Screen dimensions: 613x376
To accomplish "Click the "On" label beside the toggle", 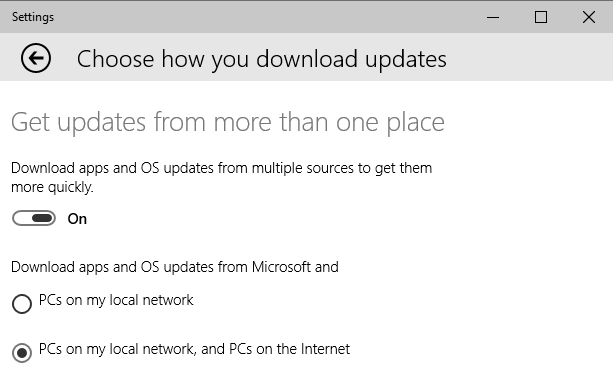I will pos(77,219).
